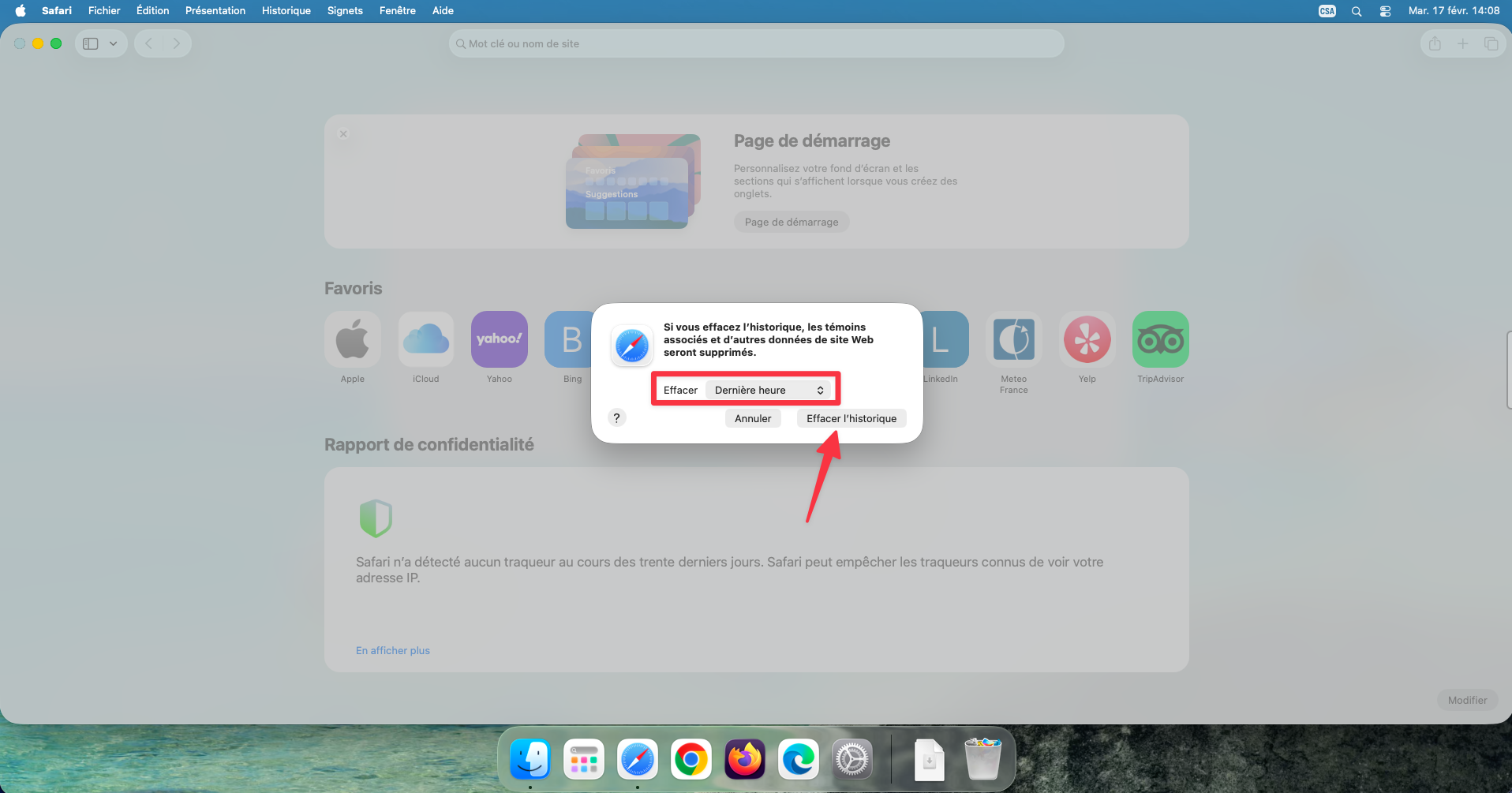Viewport: 1512px width, 793px height.
Task: Click the address and search field
Action: [756, 43]
